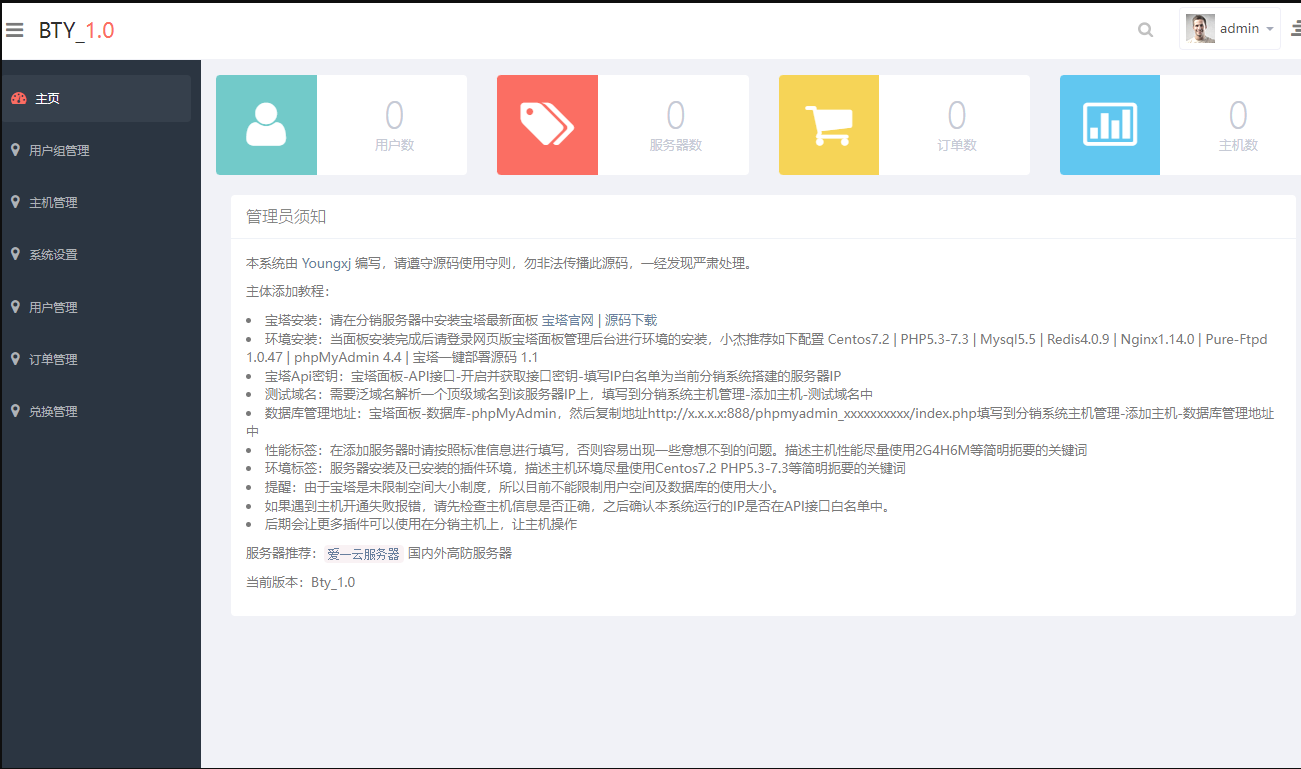Visit the 爱一云服务器 link

pyautogui.click(x=363, y=553)
